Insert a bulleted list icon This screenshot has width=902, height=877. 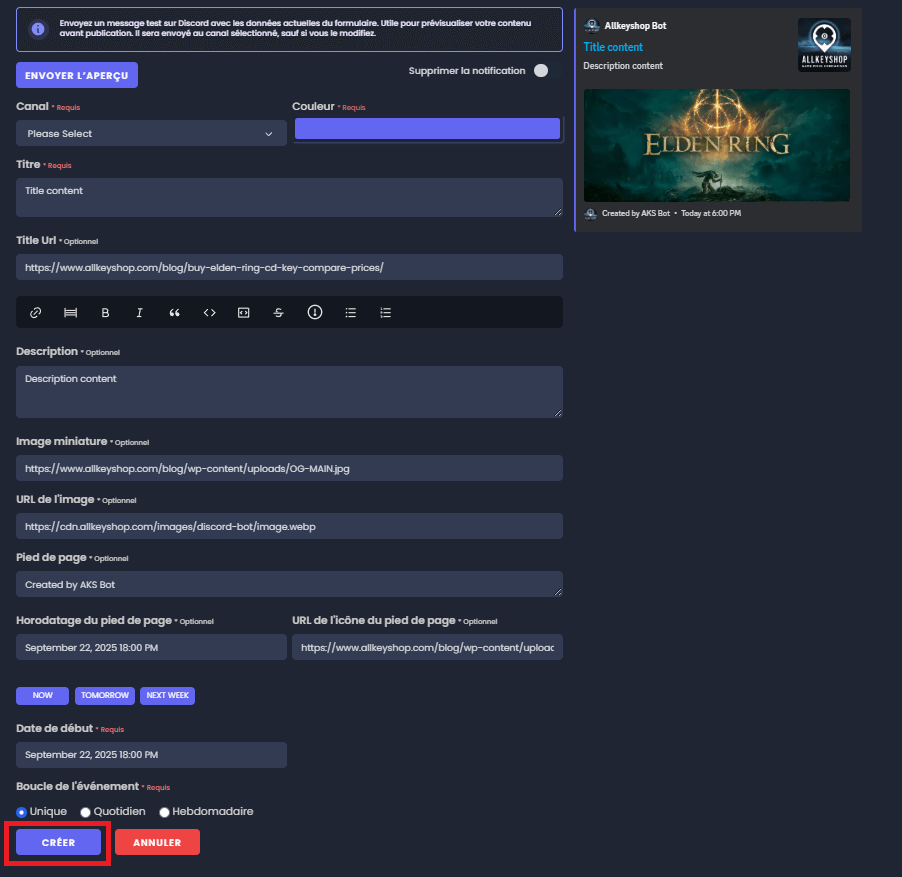coord(350,312)
